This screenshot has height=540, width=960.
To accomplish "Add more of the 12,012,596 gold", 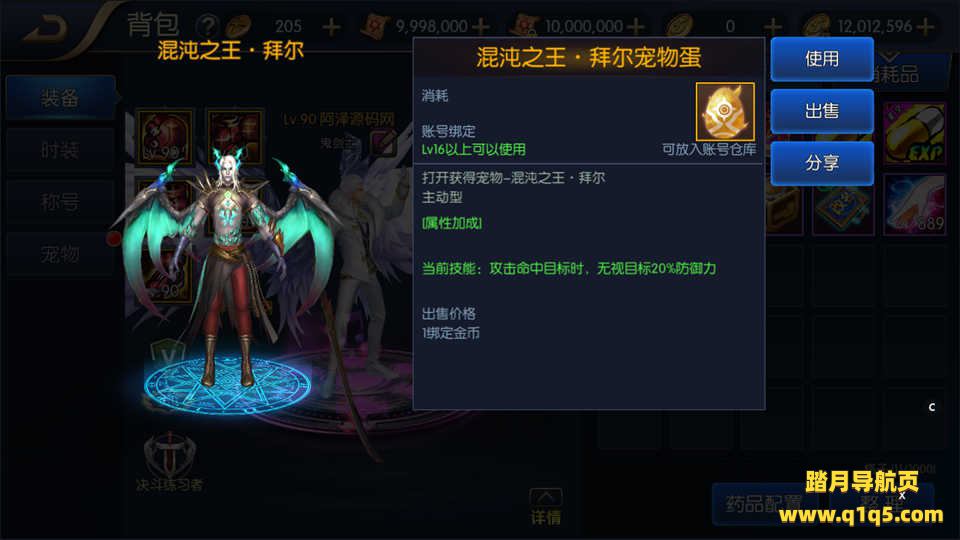I will coord(926,27).
